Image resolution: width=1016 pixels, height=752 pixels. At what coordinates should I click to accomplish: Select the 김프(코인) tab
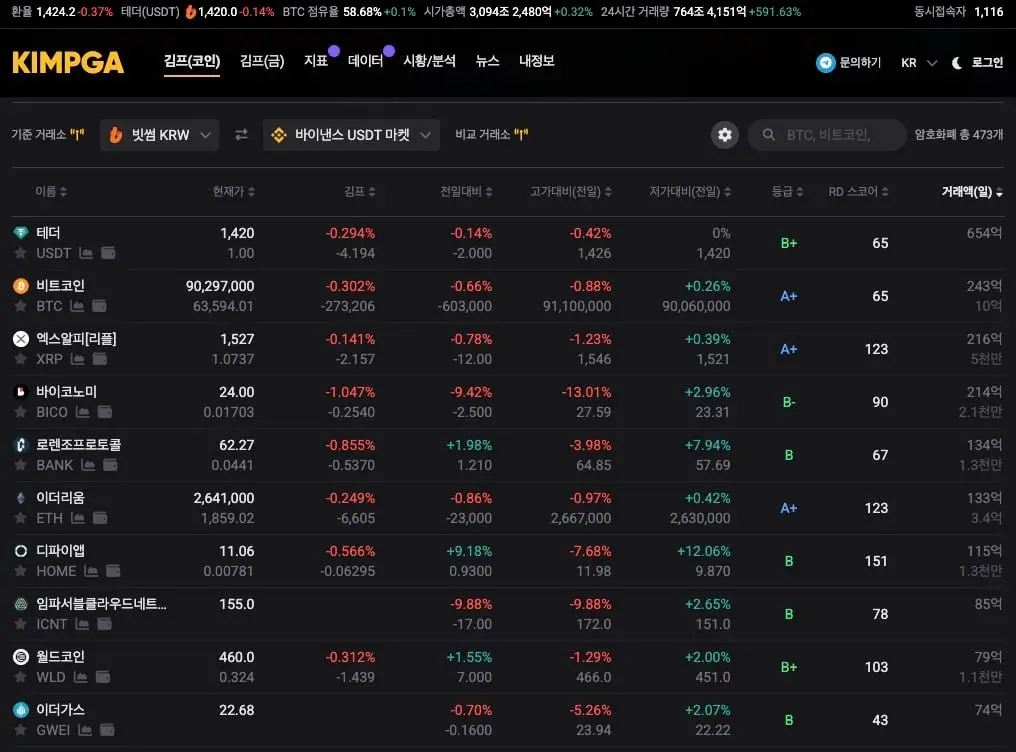pos(192,61)
